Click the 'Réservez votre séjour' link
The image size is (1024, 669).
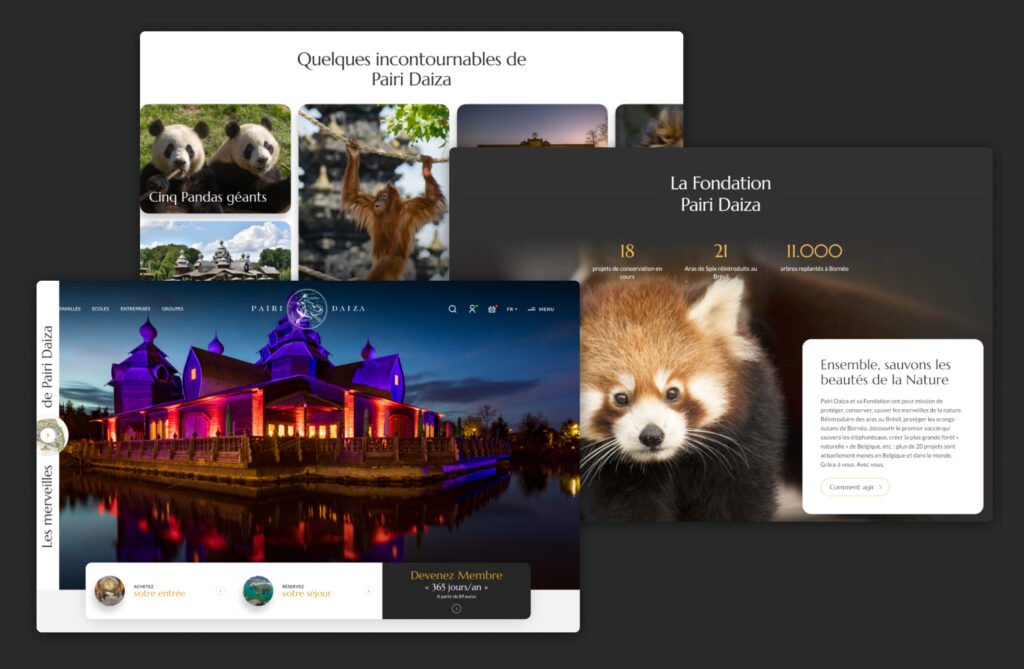tap(306, 591)
